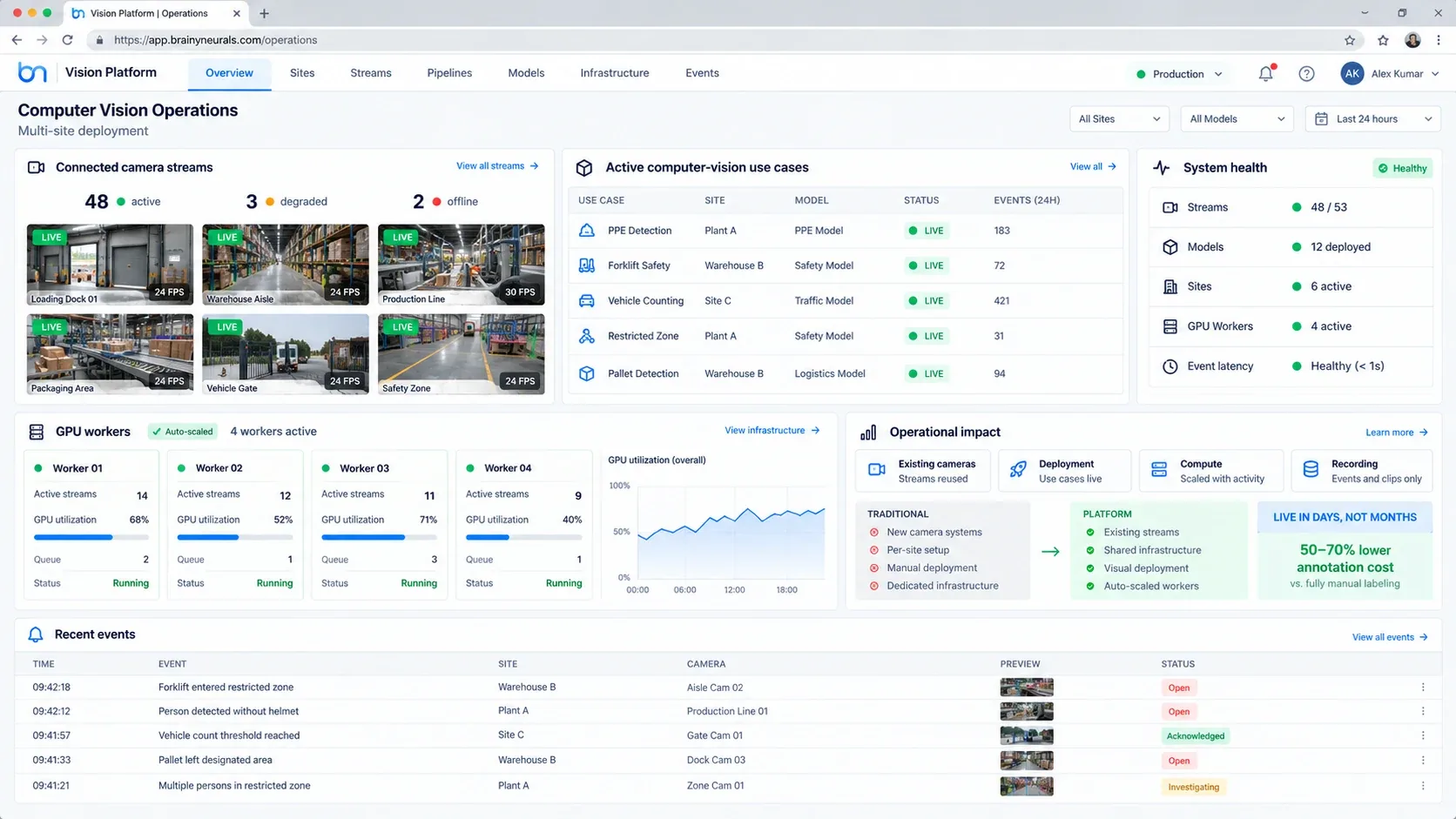The width and height of the screenshot is (1456, 819).
Task: Open the notifications bell icon
Action: [1266, 74]
